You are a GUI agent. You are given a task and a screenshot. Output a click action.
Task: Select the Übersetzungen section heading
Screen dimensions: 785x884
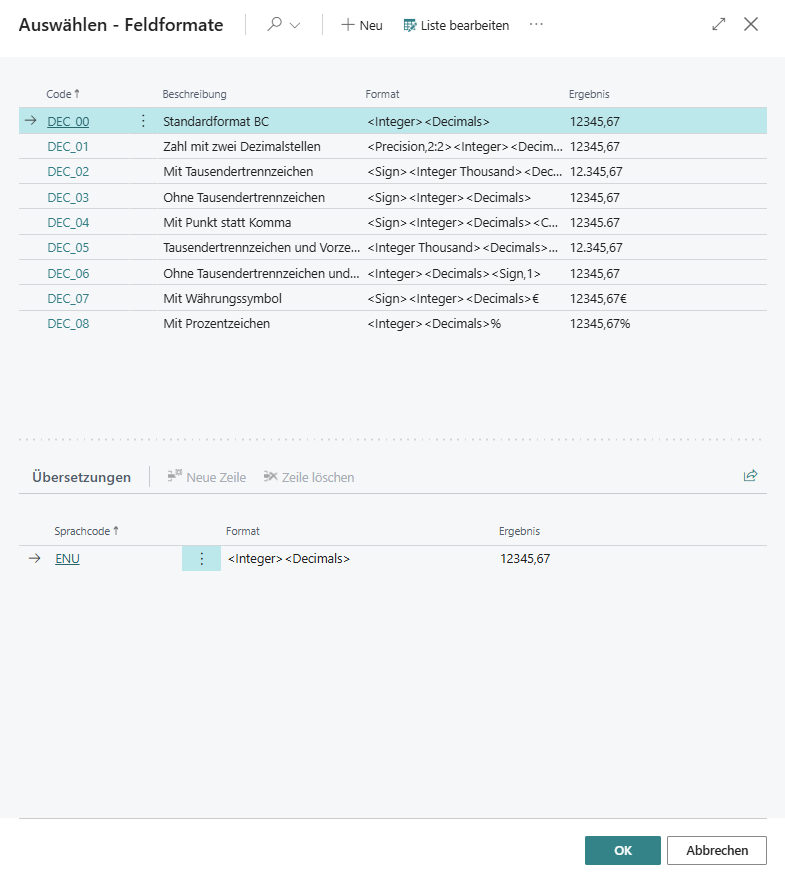(81, 477)
